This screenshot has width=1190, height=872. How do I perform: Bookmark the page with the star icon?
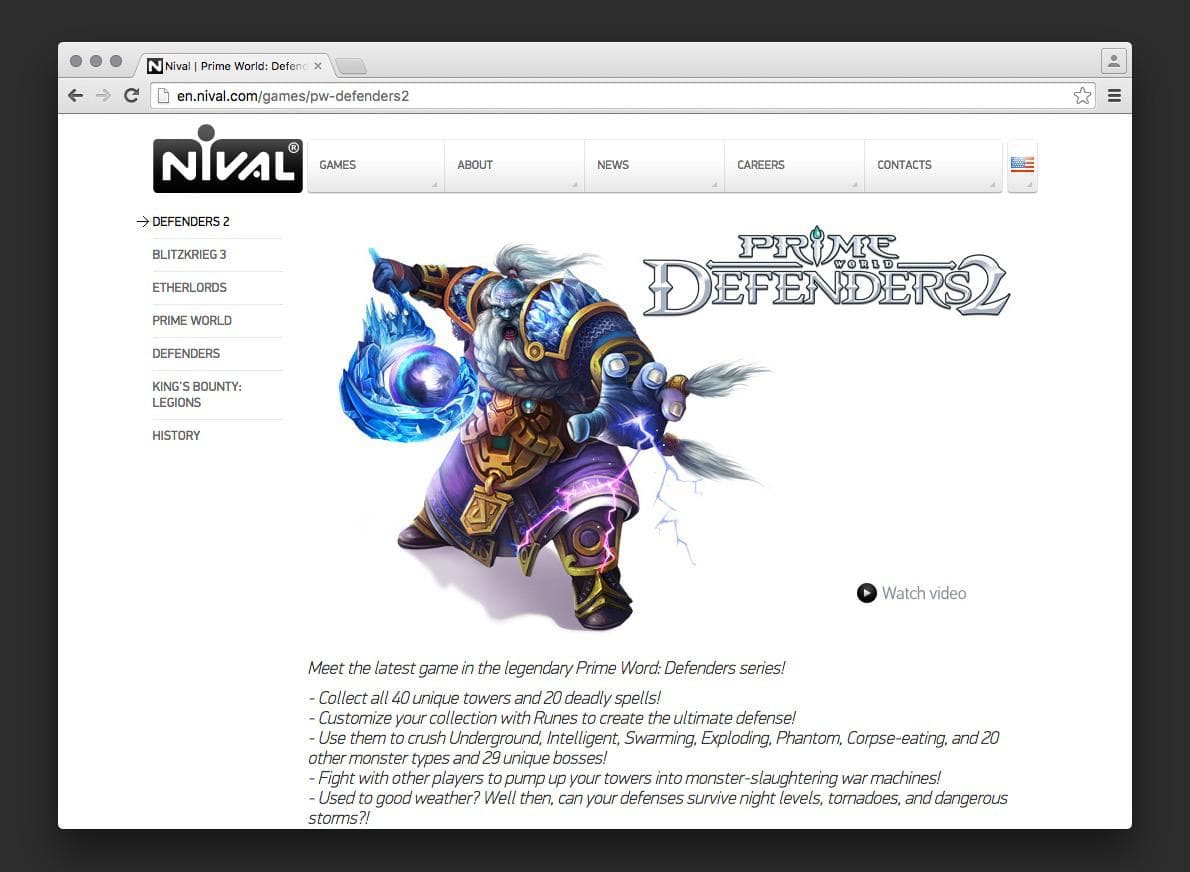[1081, 96]
